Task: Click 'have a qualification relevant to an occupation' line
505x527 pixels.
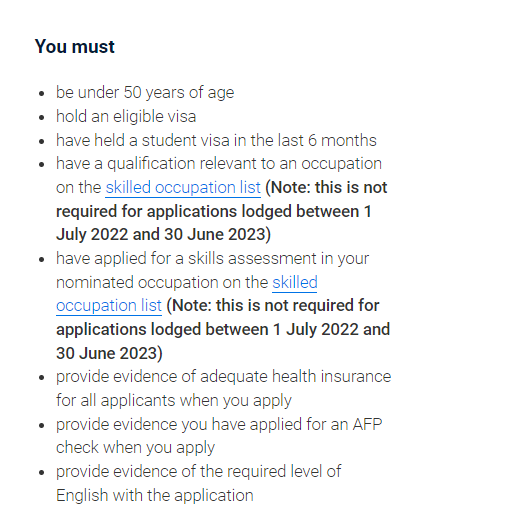Action: 219,164
